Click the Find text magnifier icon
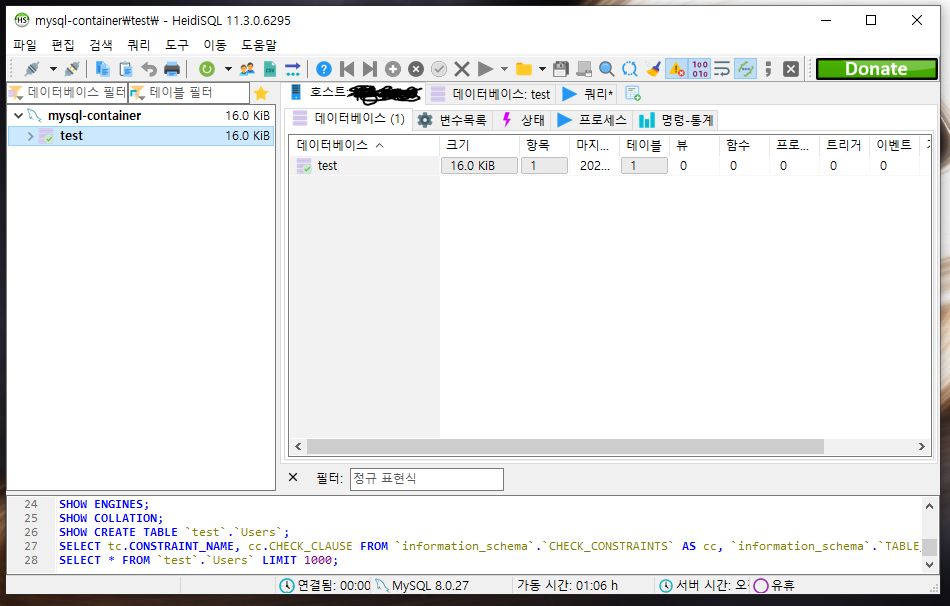The width and height of the screenshot is (950, 606). [x=606, y=69]
